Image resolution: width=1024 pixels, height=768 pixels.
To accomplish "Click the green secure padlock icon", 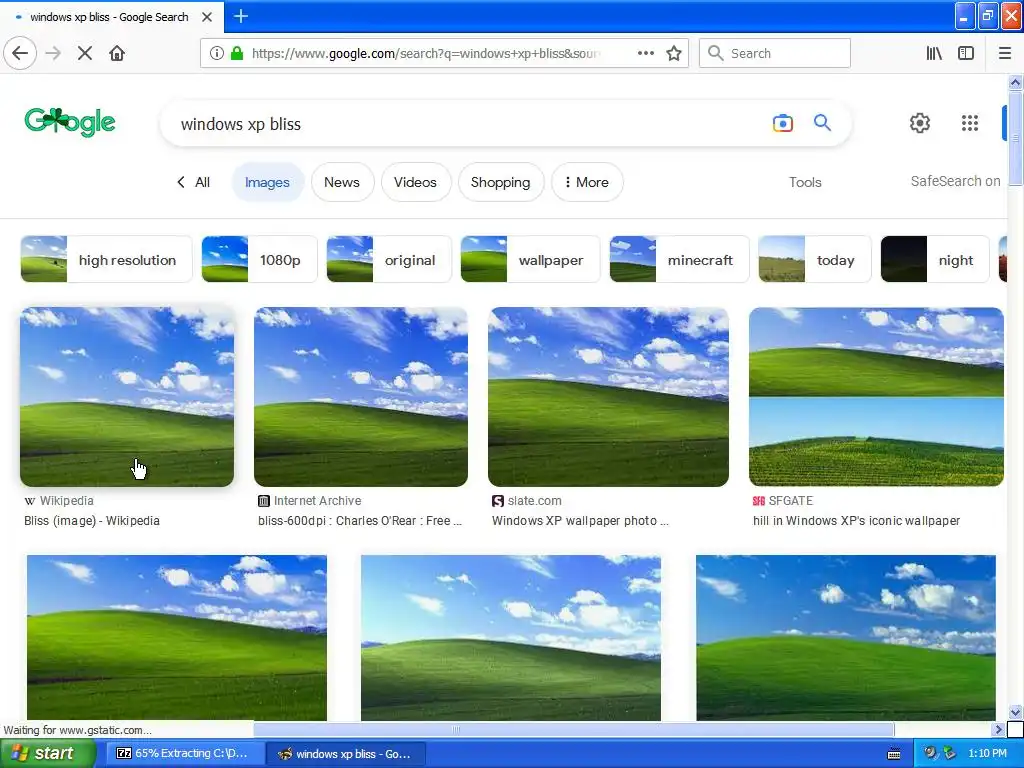I will tap(237, 53).
